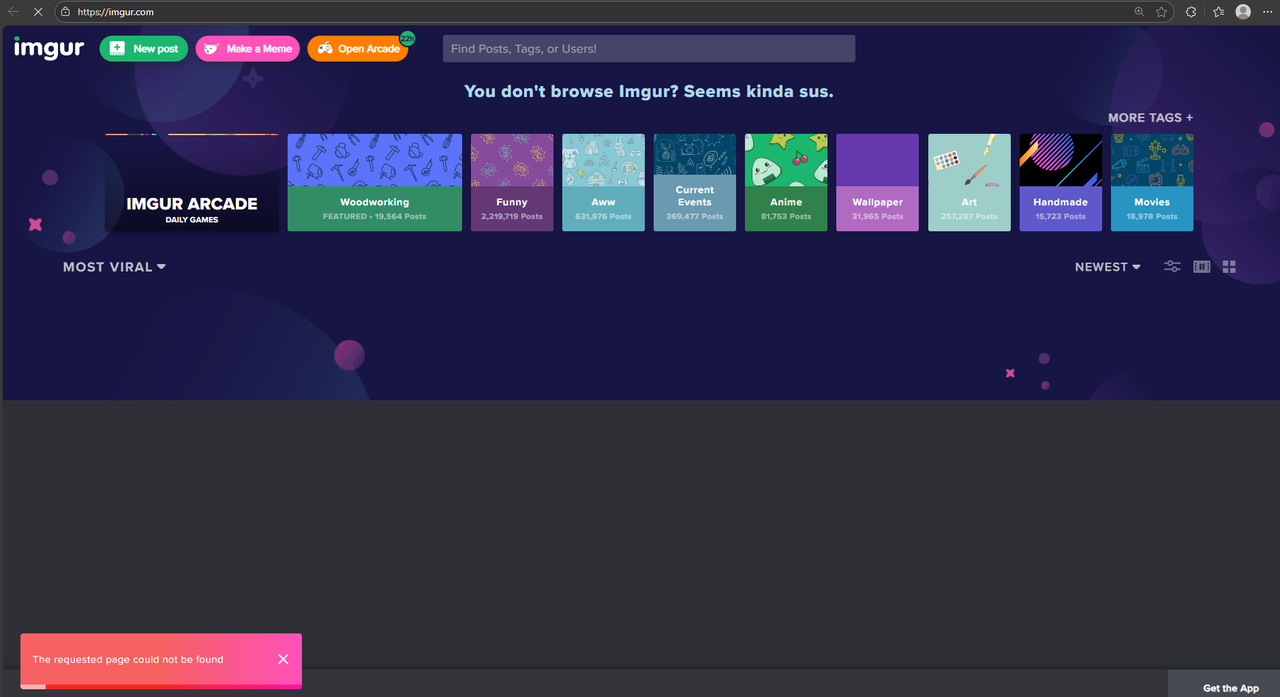Click the Imgur logo
The image size is (1280, 697).
click(x=49, y=48)
